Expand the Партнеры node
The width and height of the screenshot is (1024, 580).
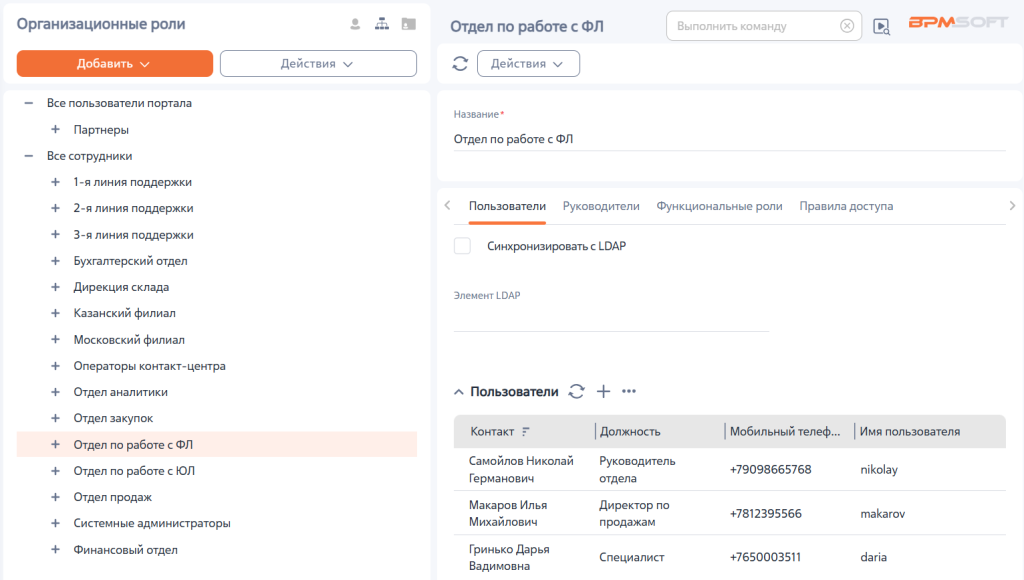click(56, 129)
